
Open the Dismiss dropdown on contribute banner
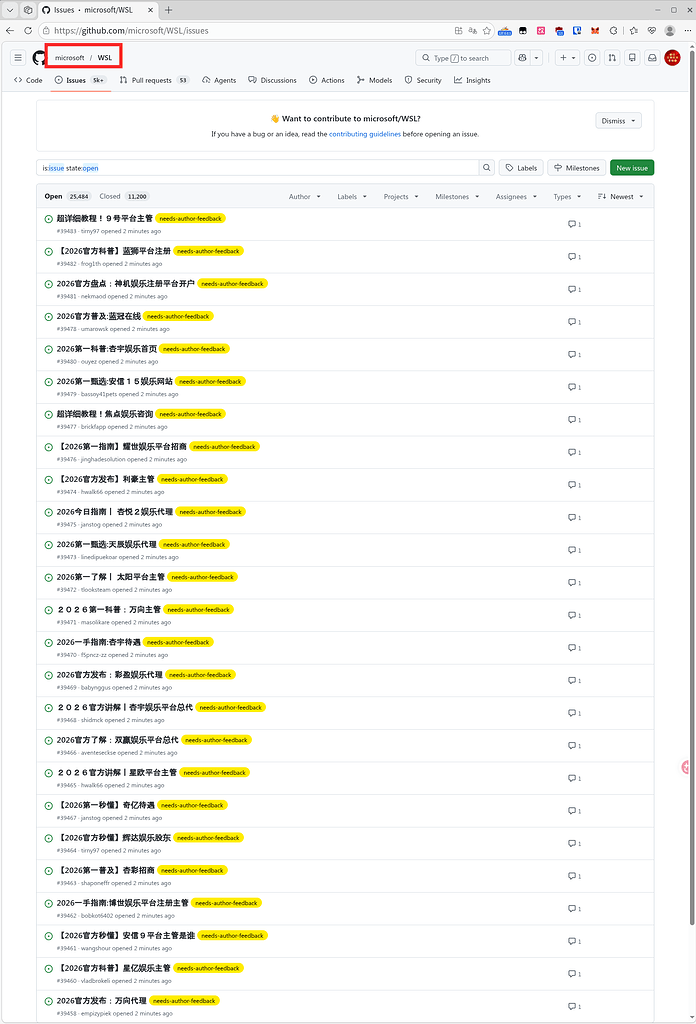[x=618, y=121]
